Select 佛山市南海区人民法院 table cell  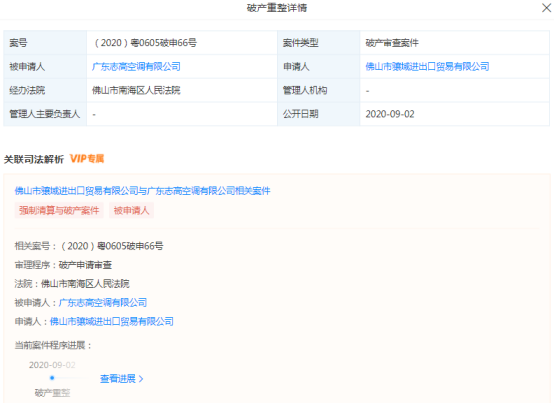tap(182, 90)
